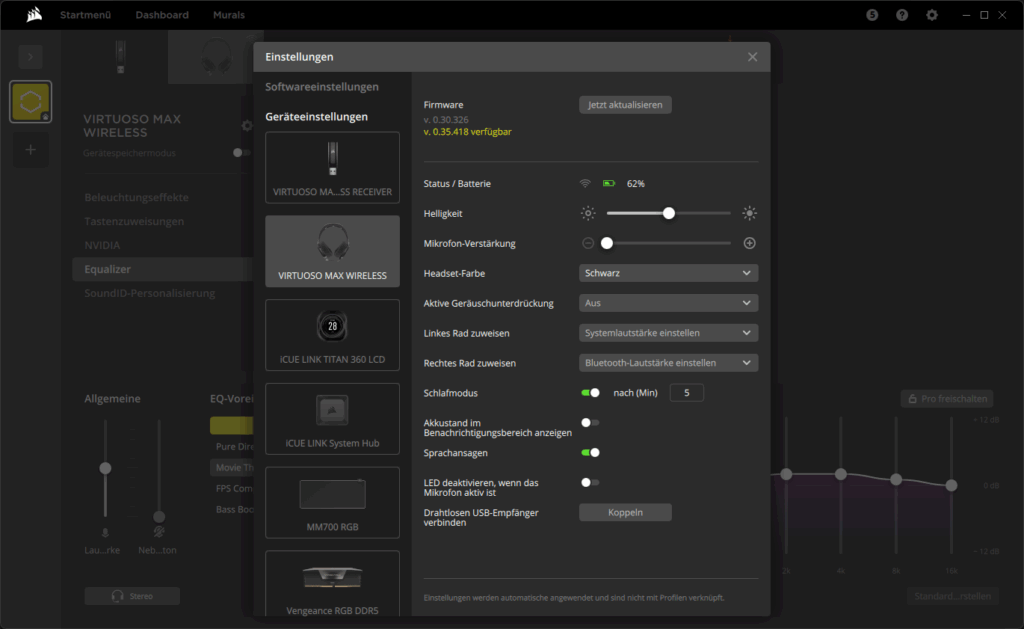Viewport: 1024px width, 629px height.
Task: Click the Jetzt aktualisieren button
Action: [625, 105]
